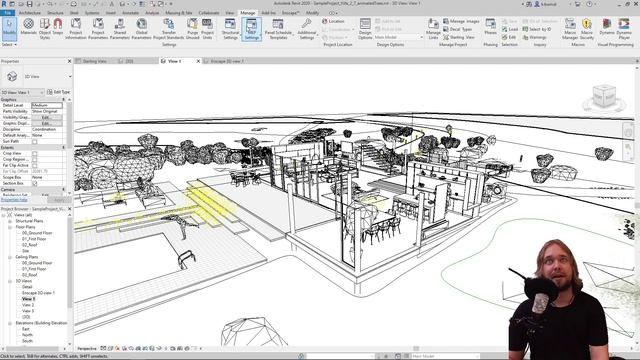
Task: Click Manage Images
Action: point(461,21)
